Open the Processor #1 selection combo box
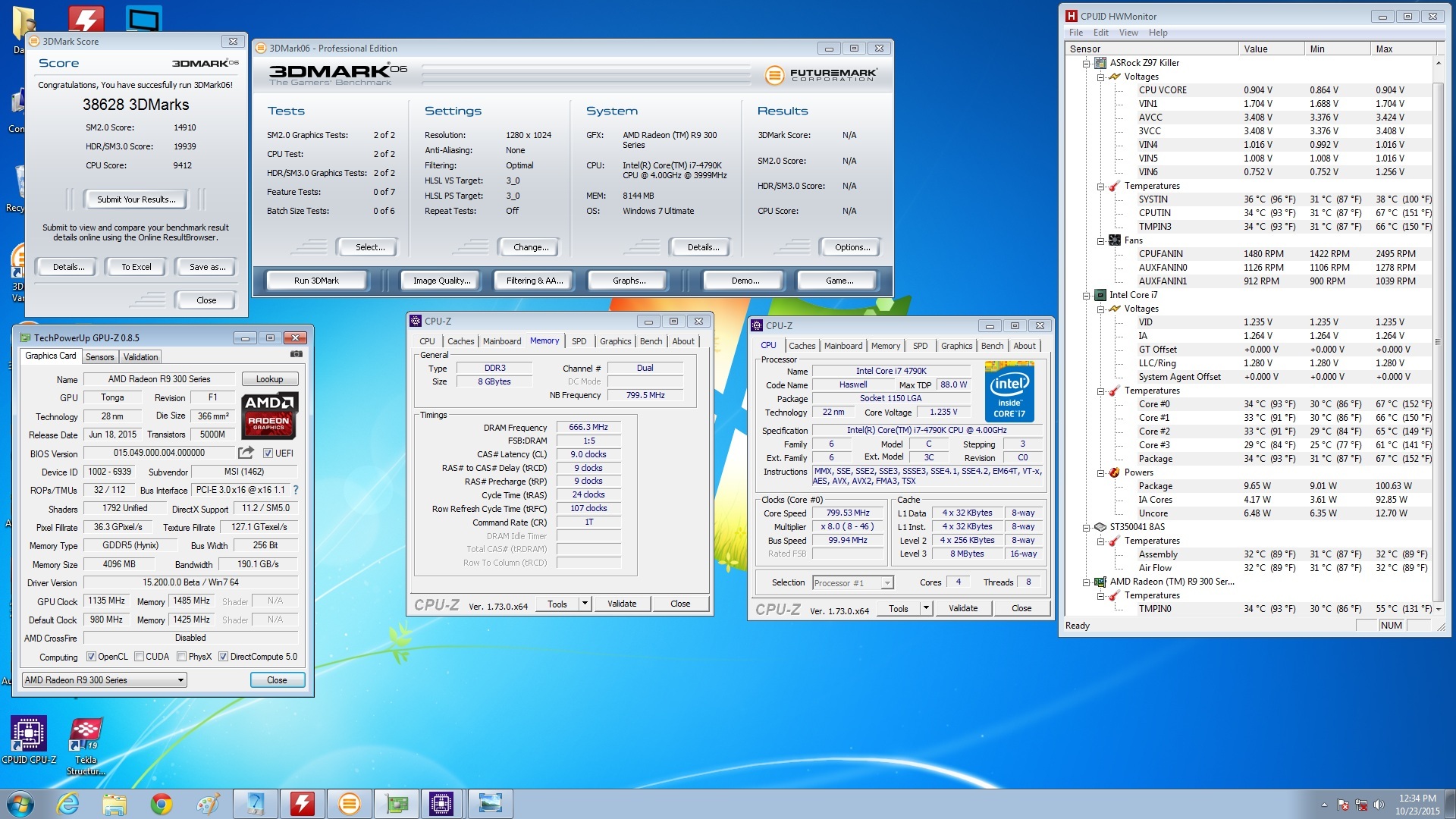Viewport: 1456px width, 819px height. [853, 582]
